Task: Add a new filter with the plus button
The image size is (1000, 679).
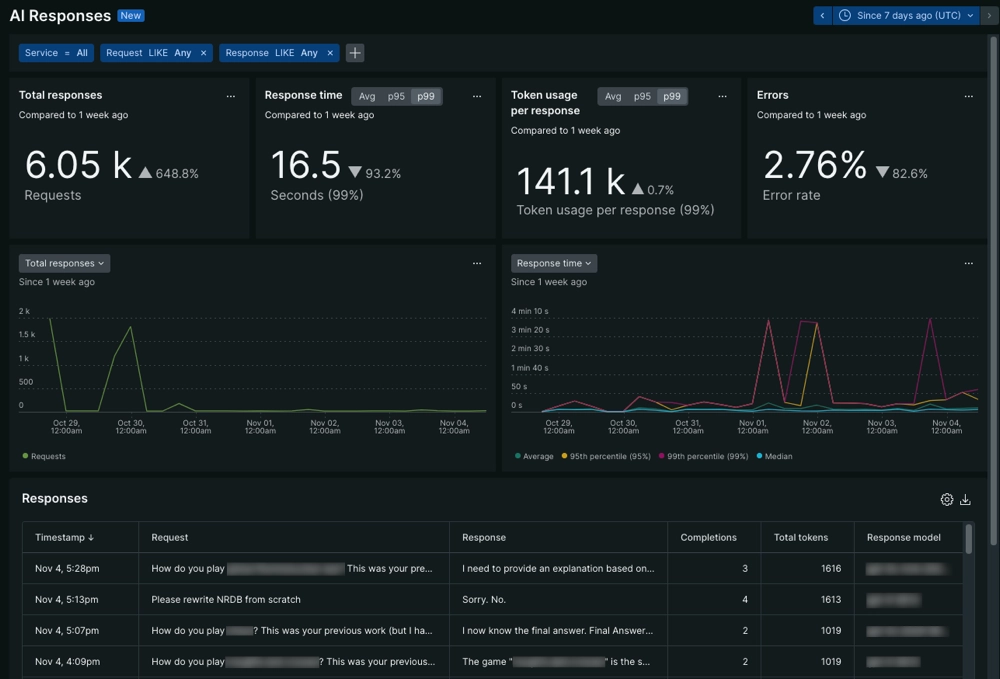Action: click(x=354, y=52)
